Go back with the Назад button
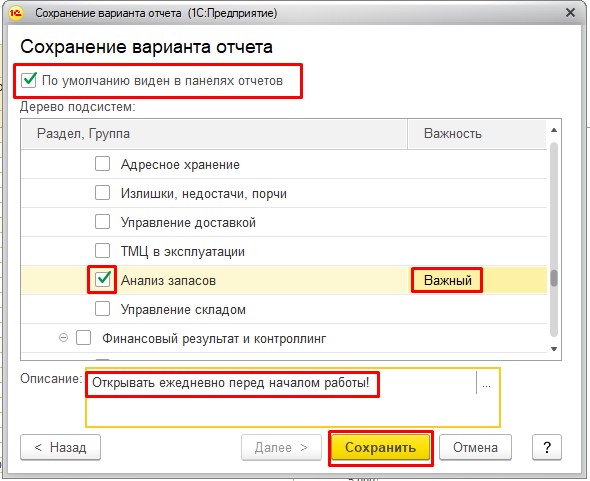The image size is (590, 481). point(61,447)
